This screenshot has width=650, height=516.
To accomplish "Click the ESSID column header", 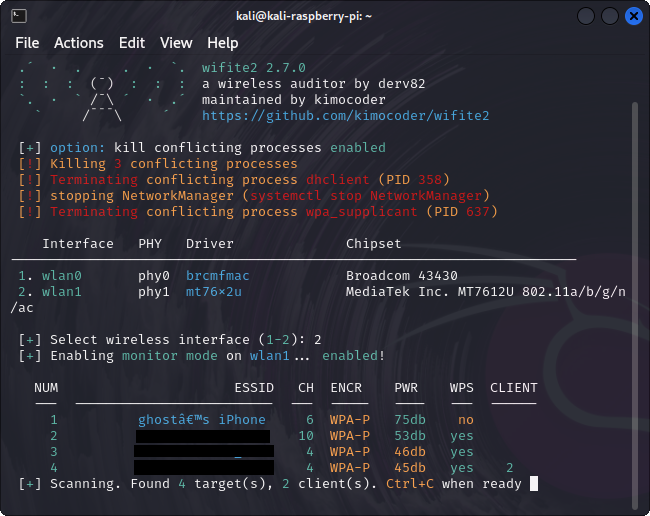I will 254,388.
